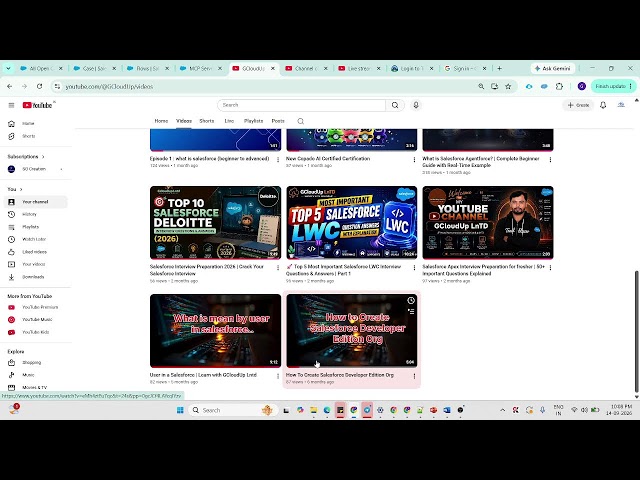Open the channel search icon next to Posts
This screenshot has width=640, height=480.
301,121
